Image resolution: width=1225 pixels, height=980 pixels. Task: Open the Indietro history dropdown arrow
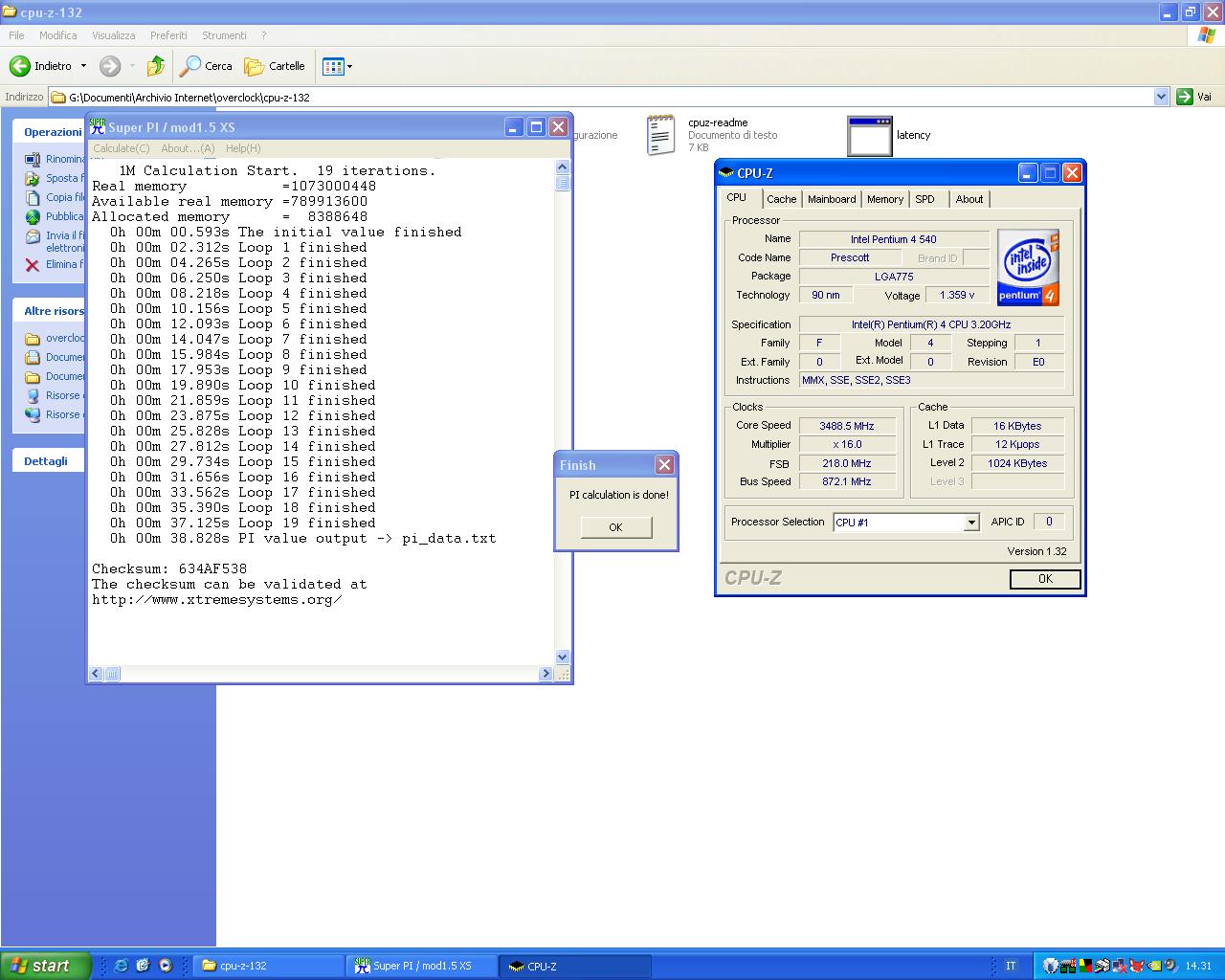[83, 66]
